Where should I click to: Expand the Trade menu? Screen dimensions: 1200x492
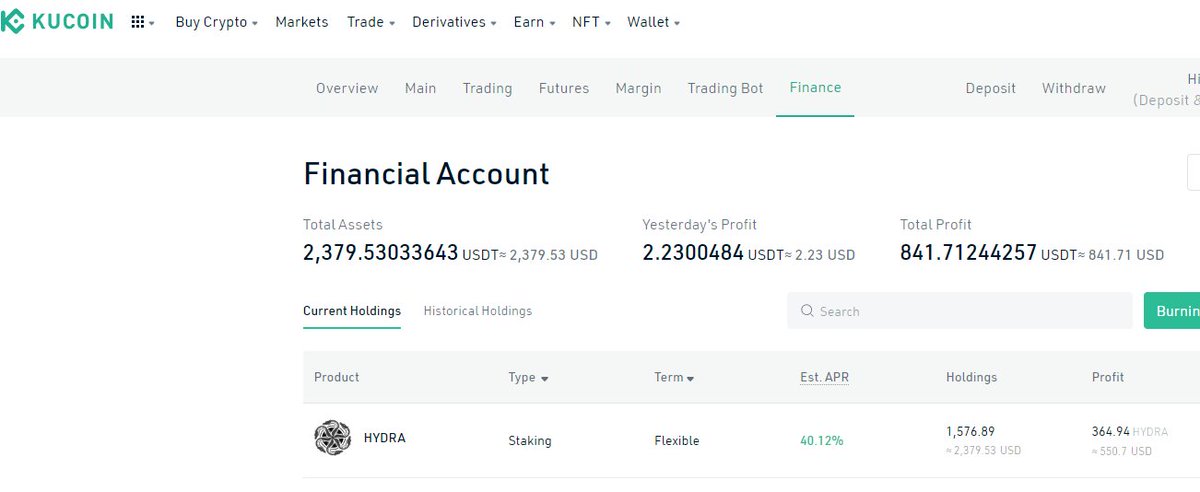(x=371, y=22)
